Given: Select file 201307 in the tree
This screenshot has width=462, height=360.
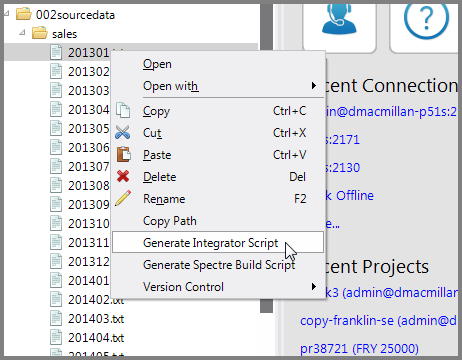Looking at the screenshot, I should click(x=89, y=166).
